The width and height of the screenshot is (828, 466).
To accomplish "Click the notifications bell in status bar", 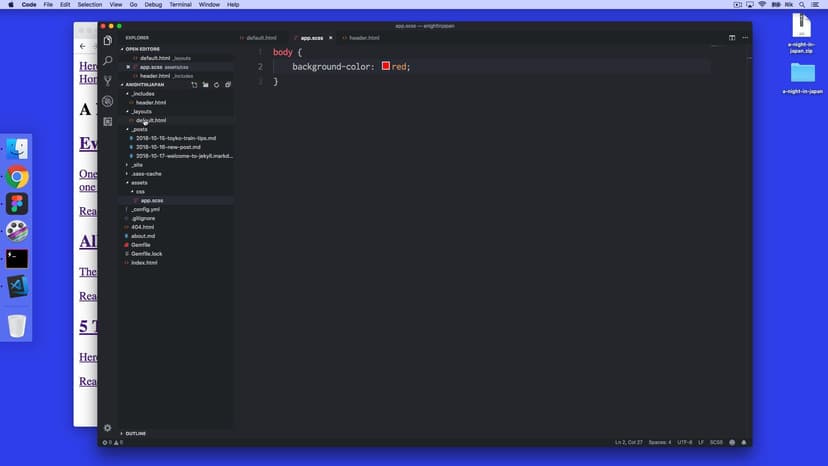I will 743,442.
